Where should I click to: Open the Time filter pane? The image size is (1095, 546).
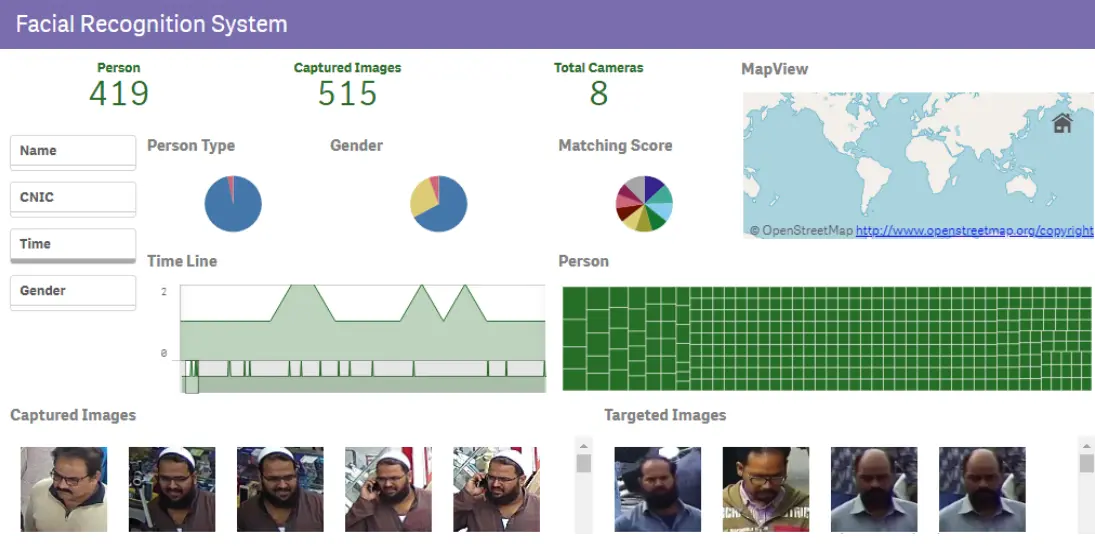click(x=73, y=244)
